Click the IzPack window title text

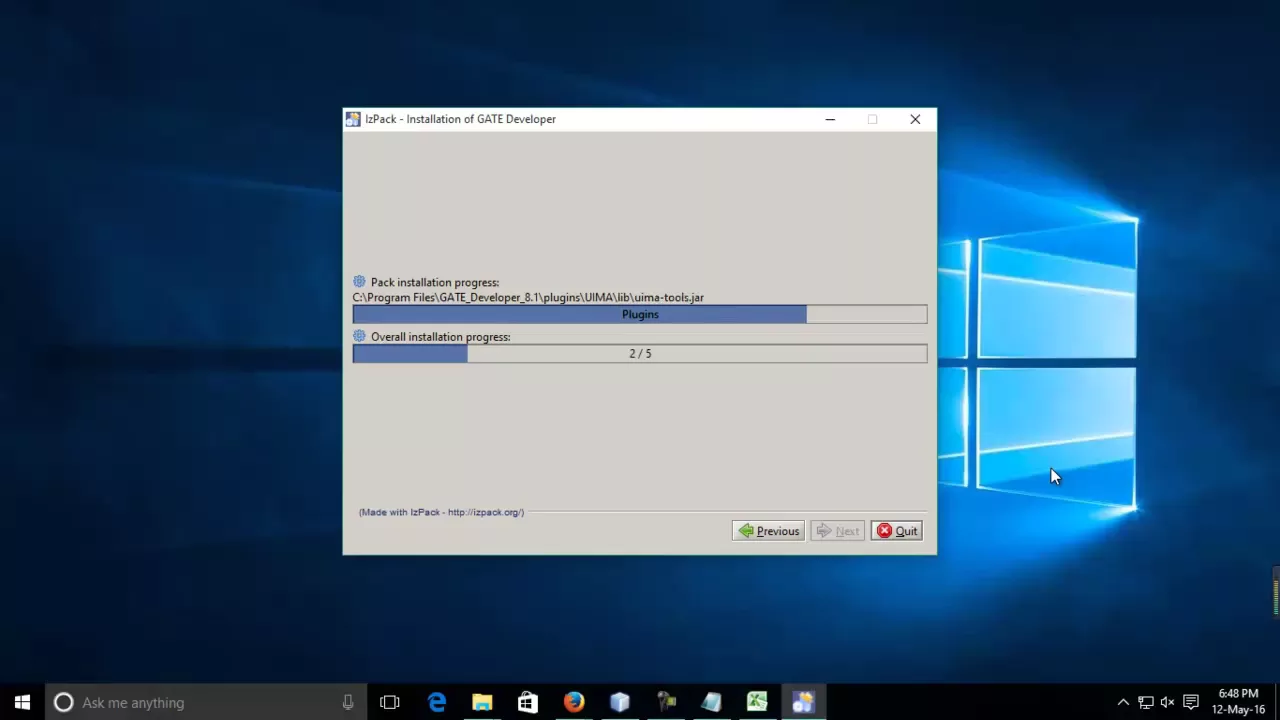pos(460,119)
